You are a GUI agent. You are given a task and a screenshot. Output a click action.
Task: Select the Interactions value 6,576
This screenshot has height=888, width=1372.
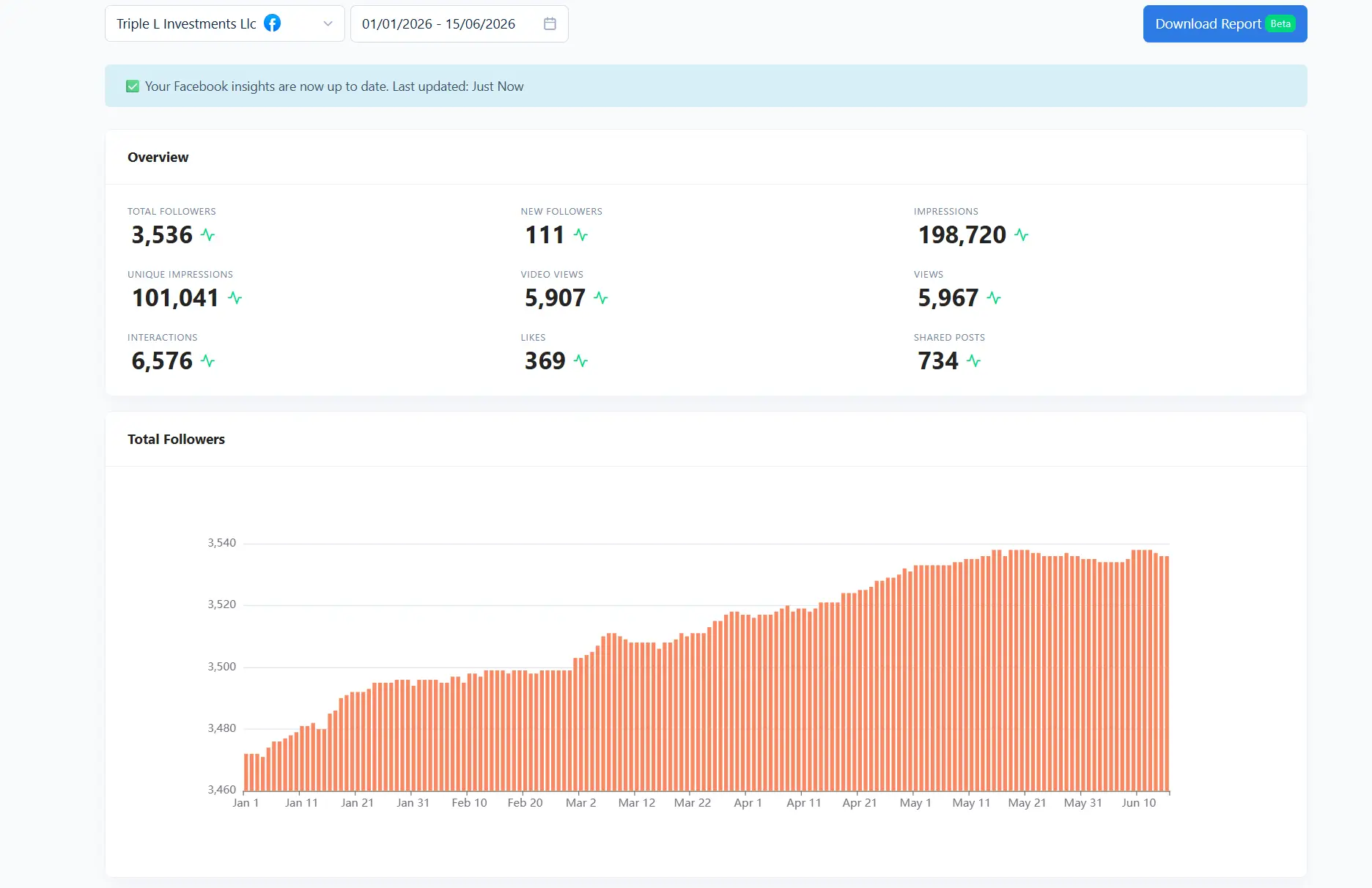(x=162, y=361)
